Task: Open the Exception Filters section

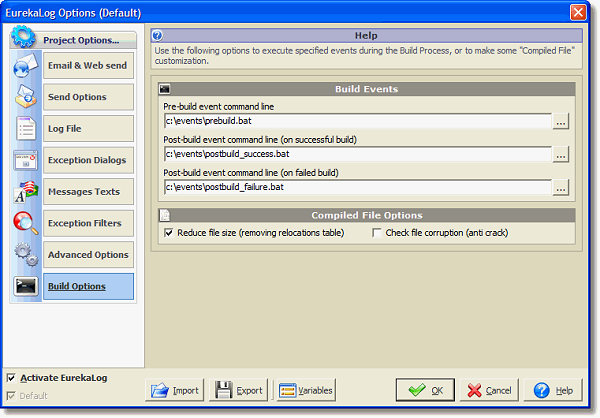Action: click(88, 223)
